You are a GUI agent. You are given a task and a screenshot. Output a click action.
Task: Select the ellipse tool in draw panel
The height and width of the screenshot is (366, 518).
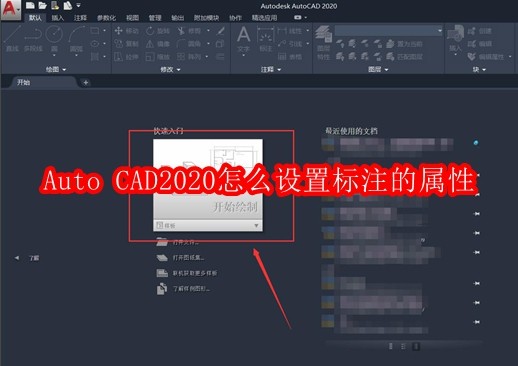pyautogui.click(x=95, y=44)
